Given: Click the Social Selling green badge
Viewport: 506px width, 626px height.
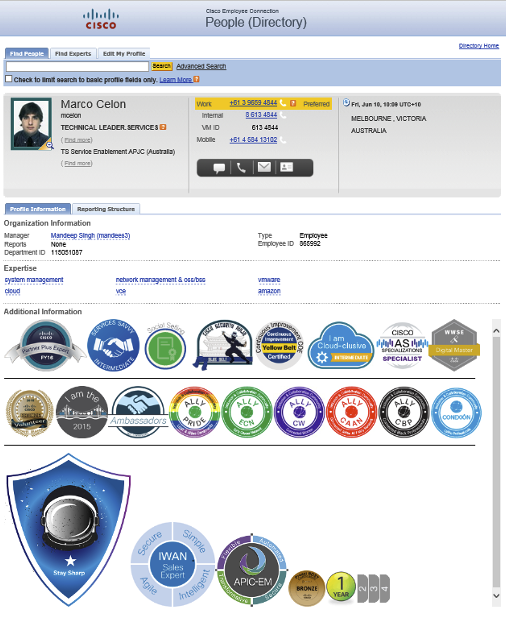Looking at the screenshot, I should tap(165, 346).
